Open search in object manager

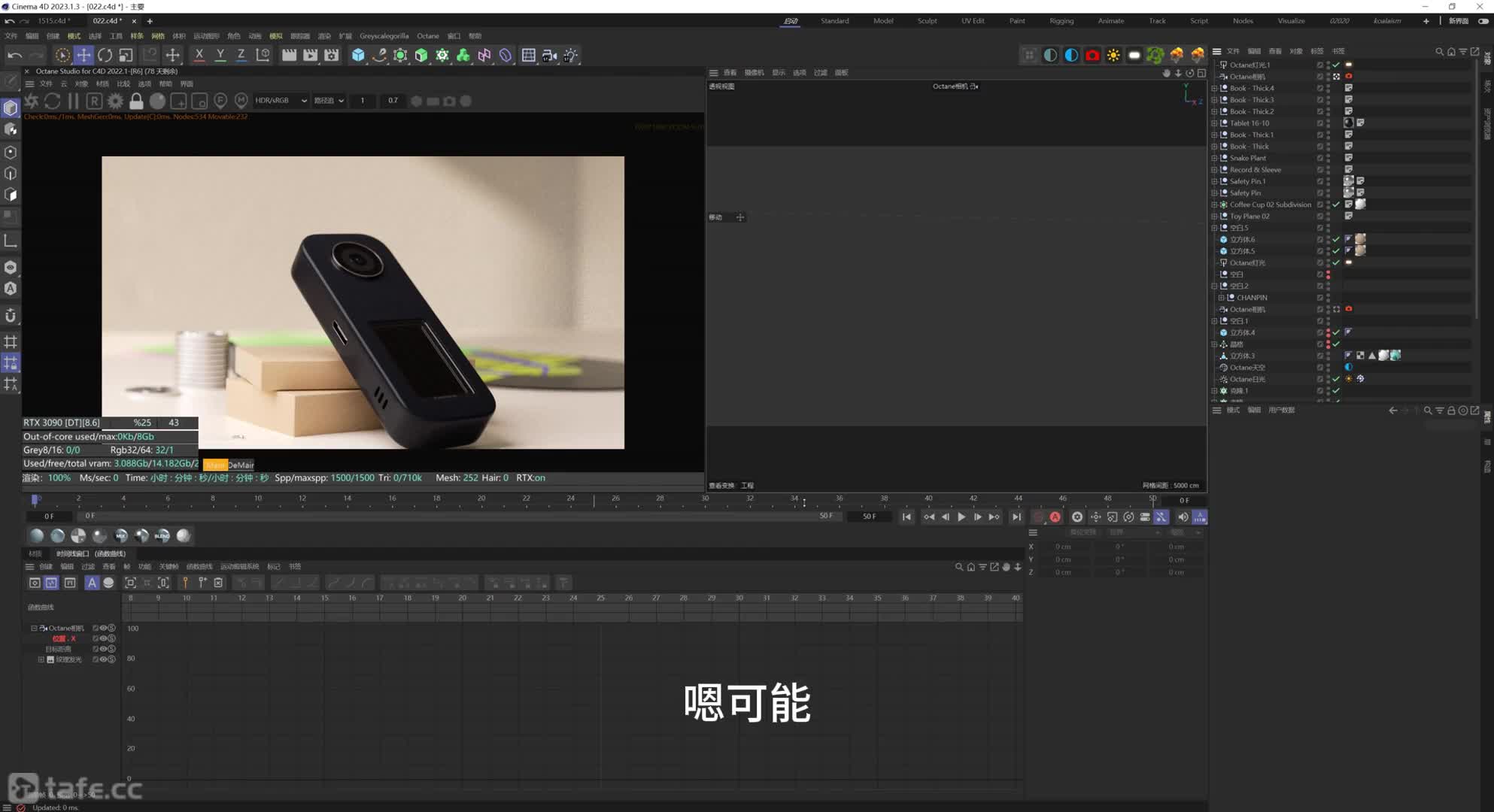click(1439, 51)
